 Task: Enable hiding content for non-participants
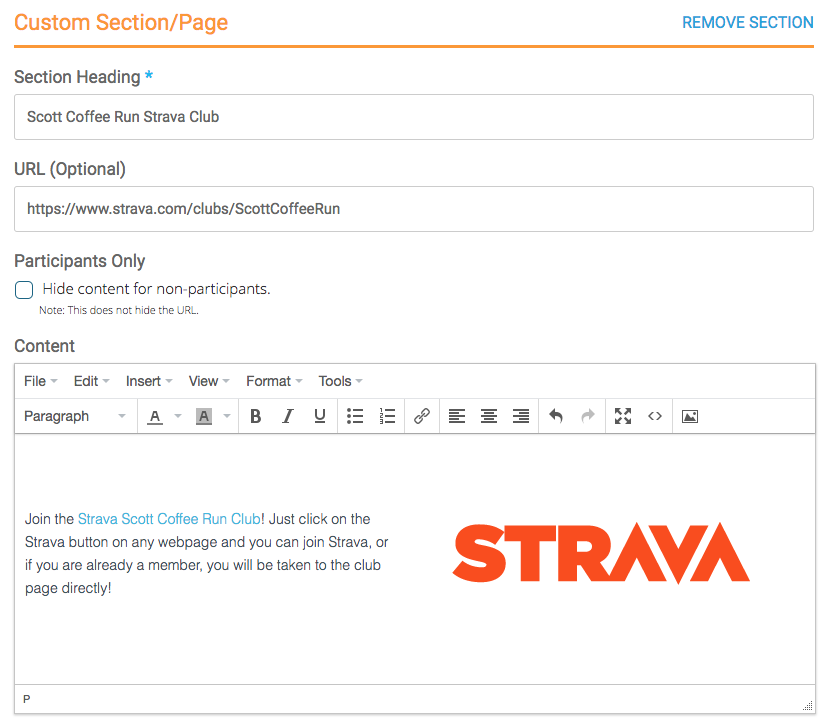click(24, 290)
